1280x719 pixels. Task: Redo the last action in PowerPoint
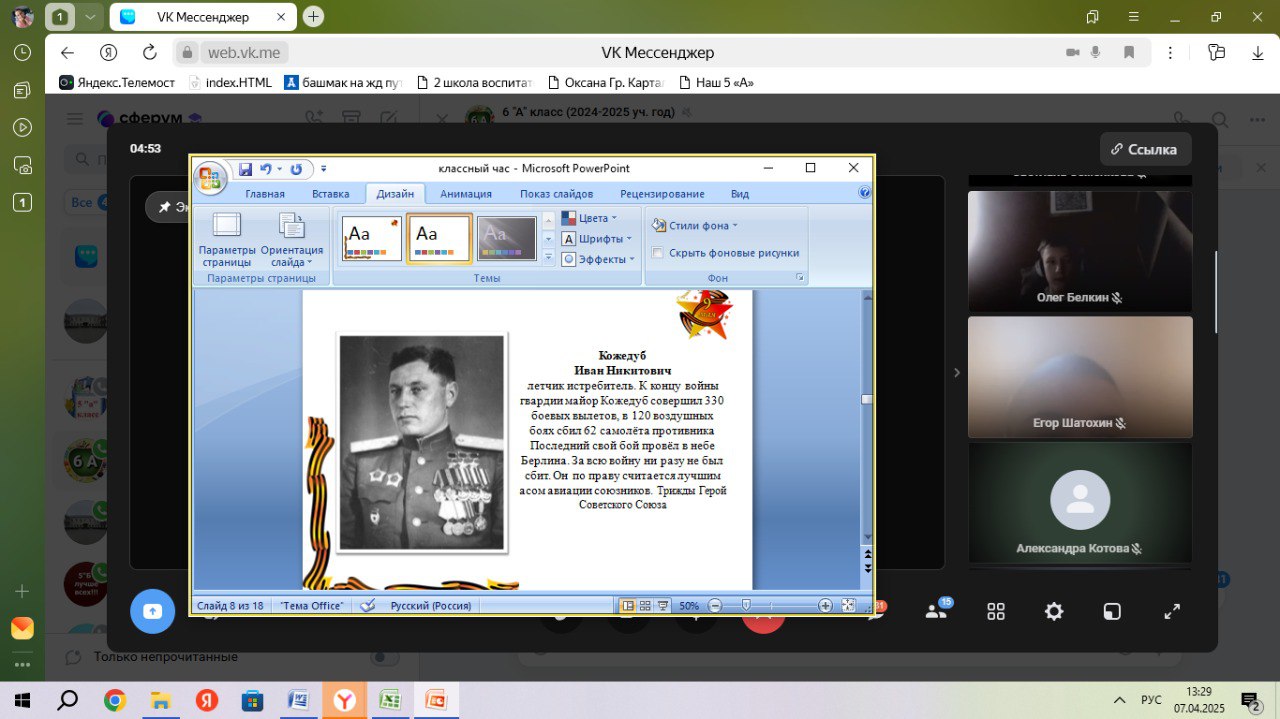point(296,169)
